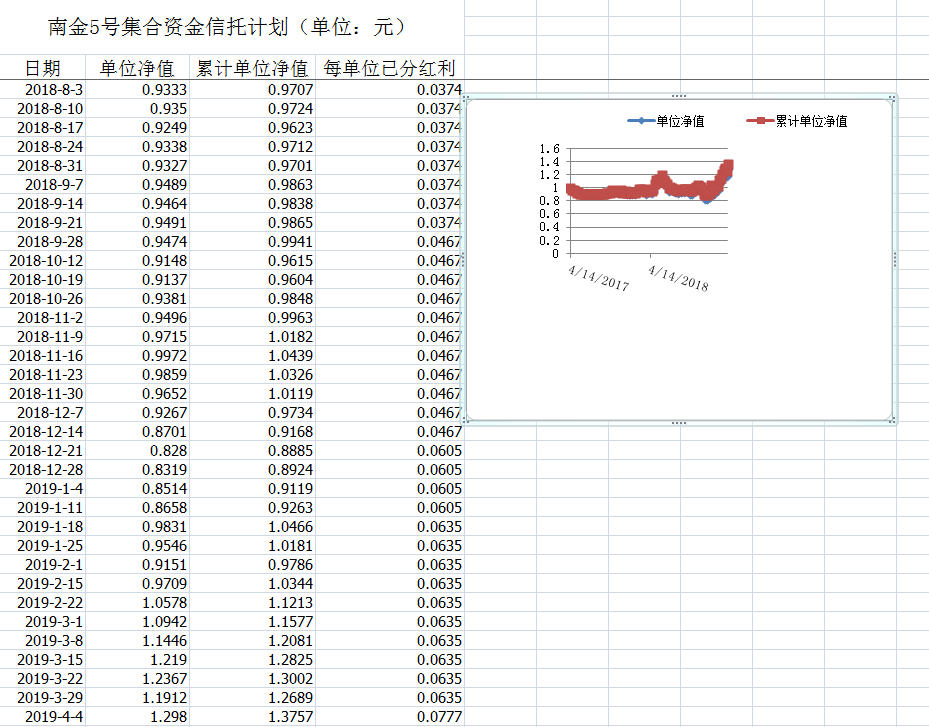Viewport: 929px width, 727px height.
Task: Select the 0.9137 net value cell
Action: tap(137, 279)
